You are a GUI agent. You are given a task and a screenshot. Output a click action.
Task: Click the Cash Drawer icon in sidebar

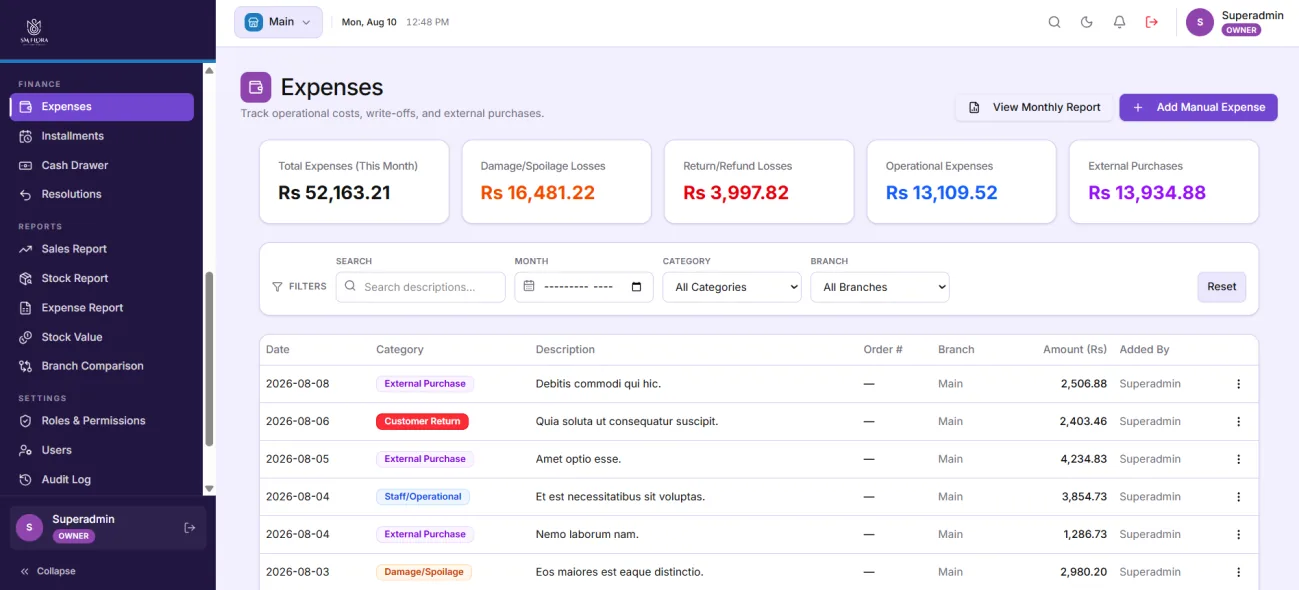click(25, 165)
